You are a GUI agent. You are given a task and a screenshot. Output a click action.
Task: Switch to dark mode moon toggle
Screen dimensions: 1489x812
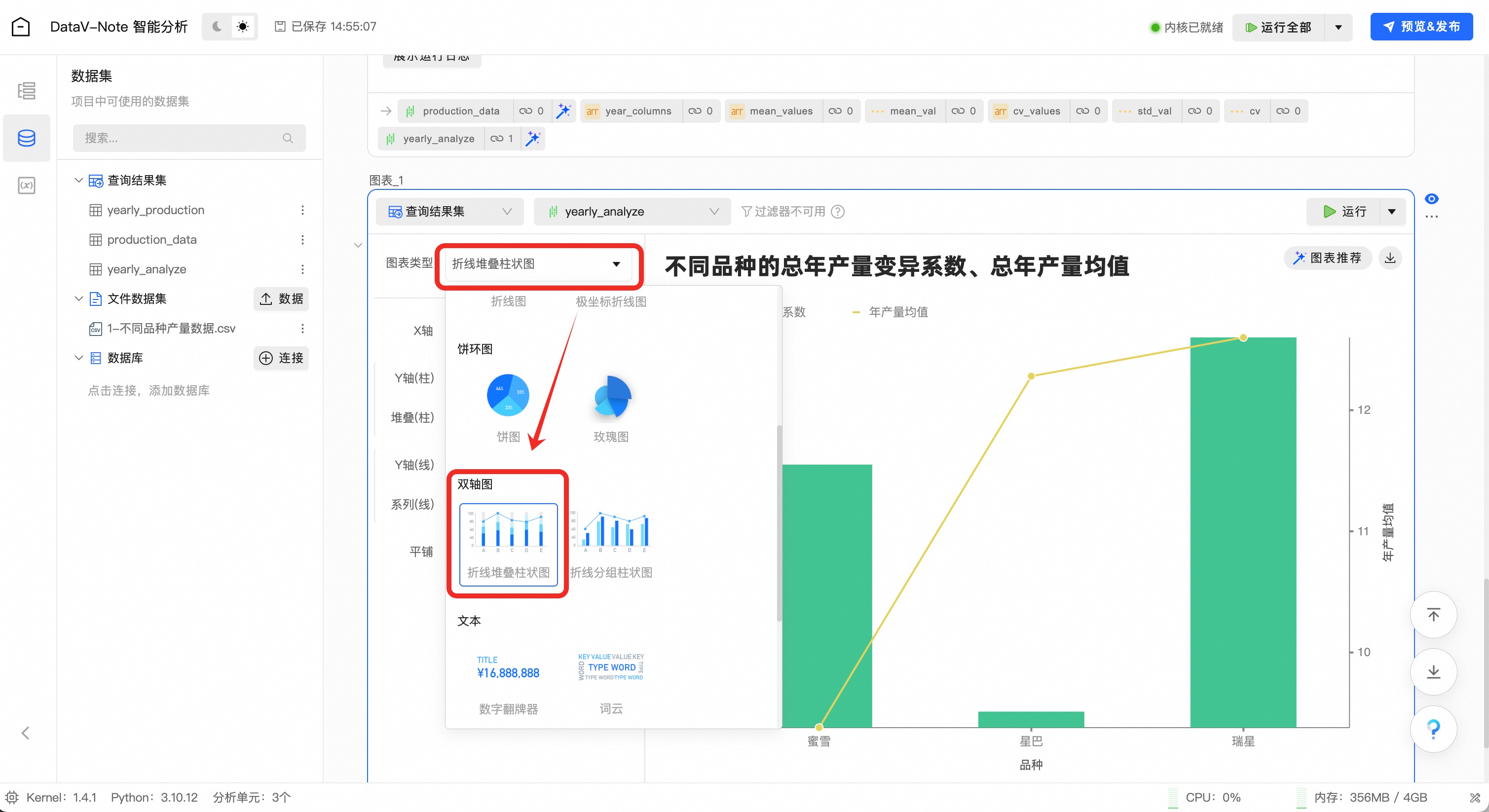217,27
